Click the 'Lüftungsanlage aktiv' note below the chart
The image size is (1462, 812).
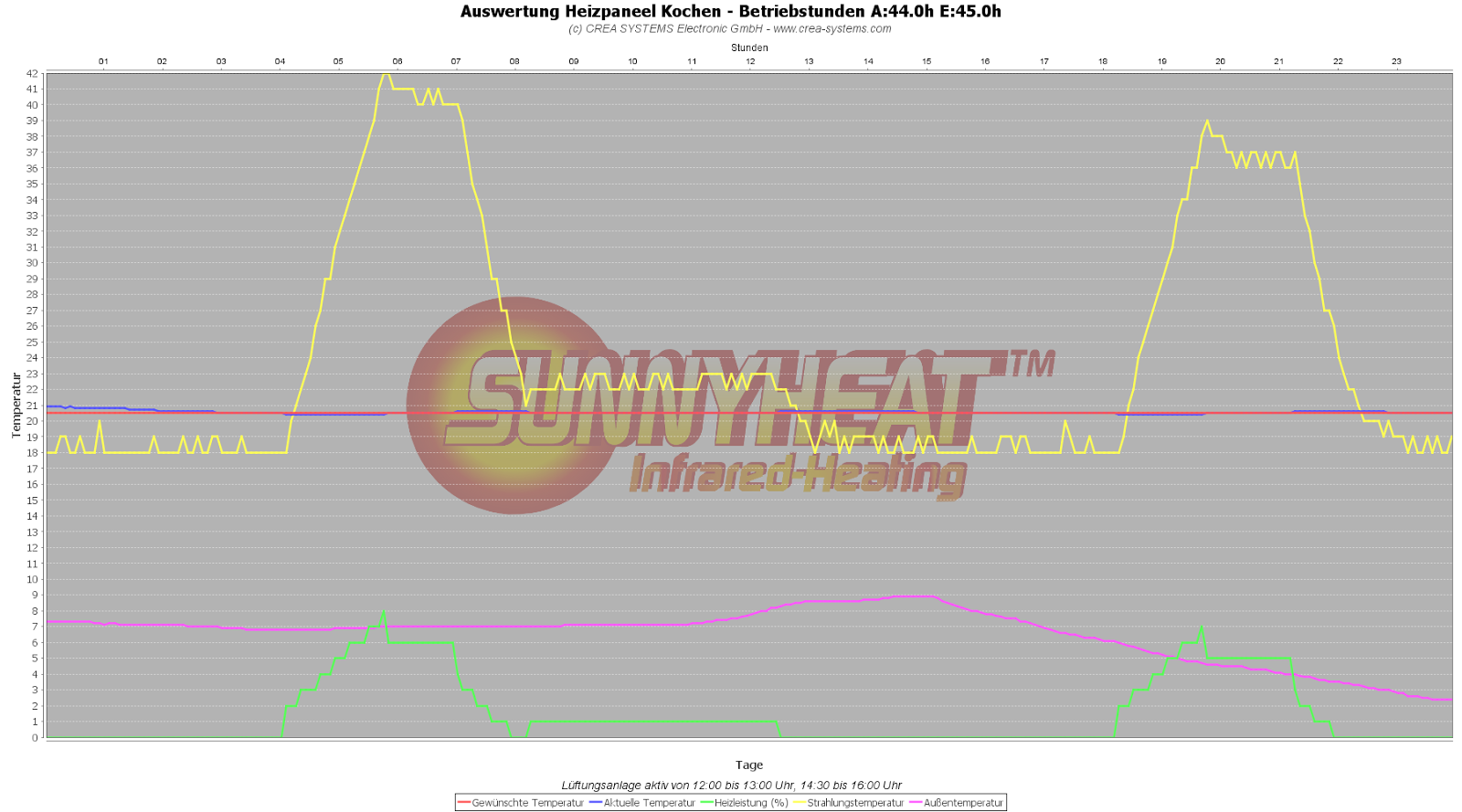(x=731, y=786)
